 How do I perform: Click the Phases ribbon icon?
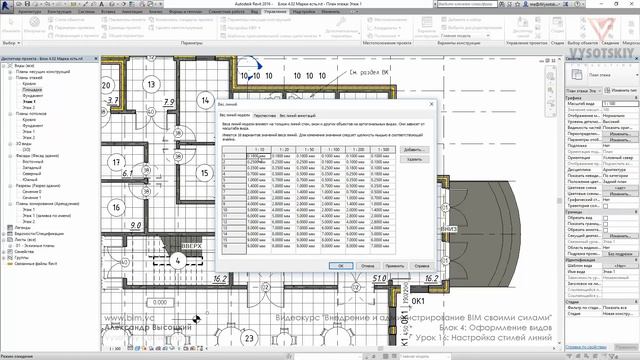[x=557, y=22]
